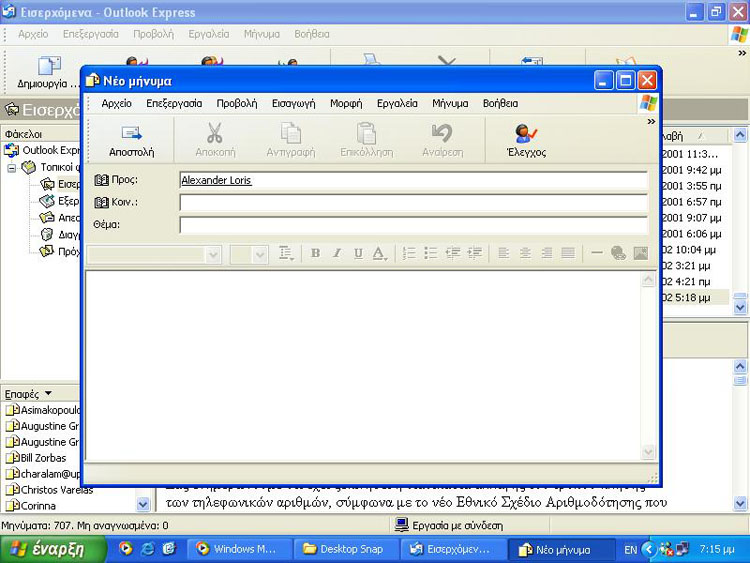The width and height of the screenshot is (750, 563).
Task: Click the Αποστολή (Send) button
Action: [x=132, y=141]
